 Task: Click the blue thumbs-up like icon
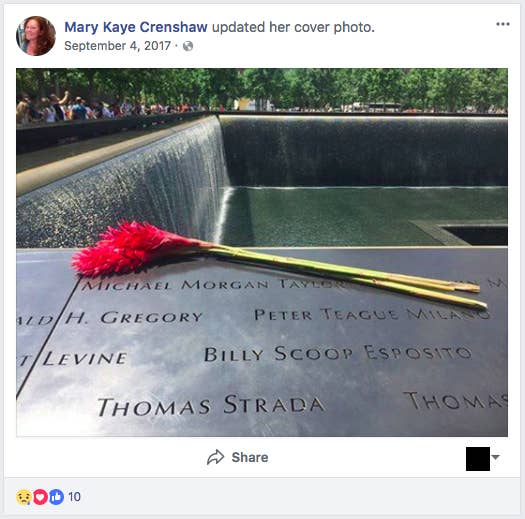57,497
